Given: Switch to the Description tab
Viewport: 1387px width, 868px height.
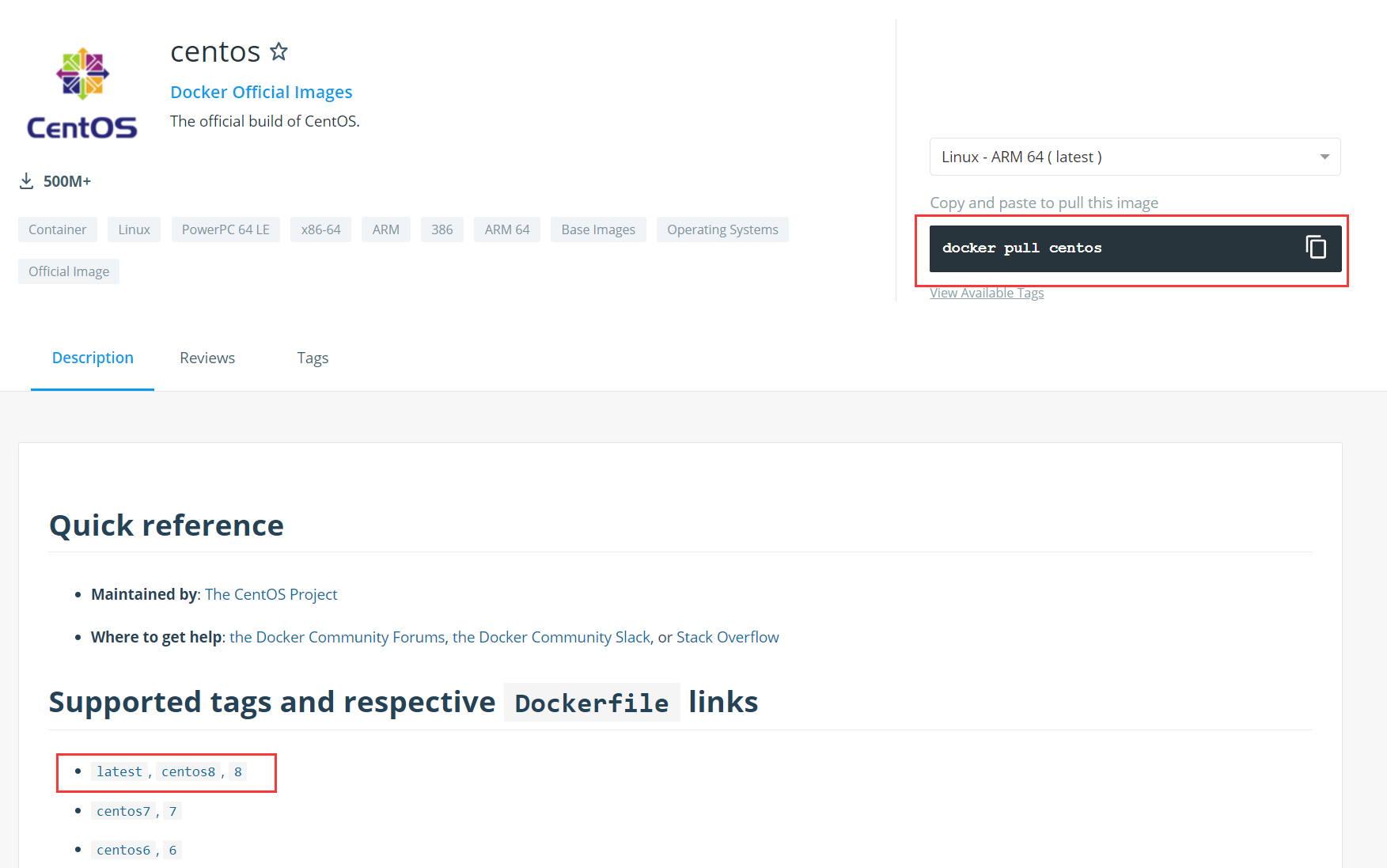Looking at the screenshot, I should tap(93, 358).
